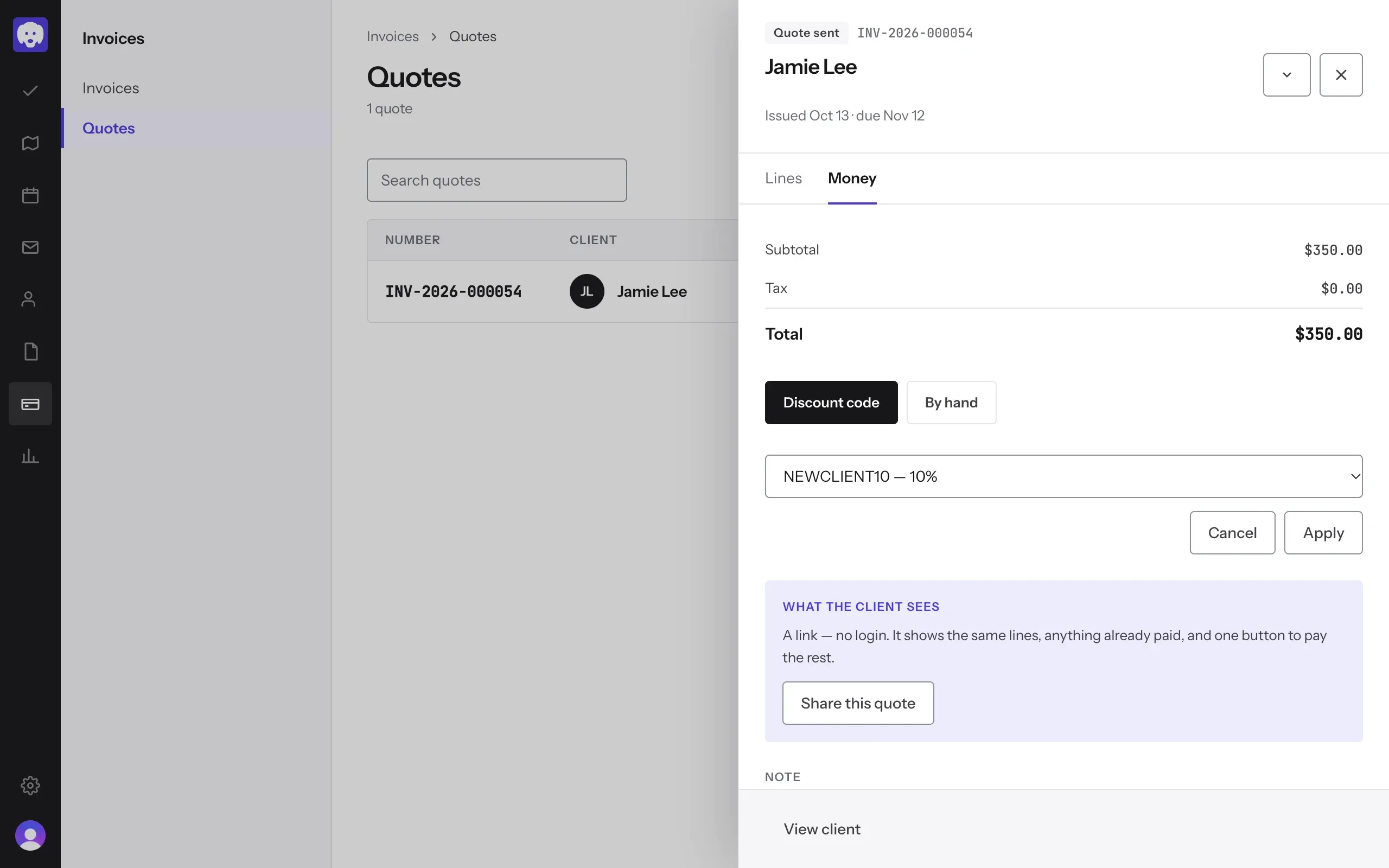Close the Jamie Lee quote panel

pos(1341,75)
